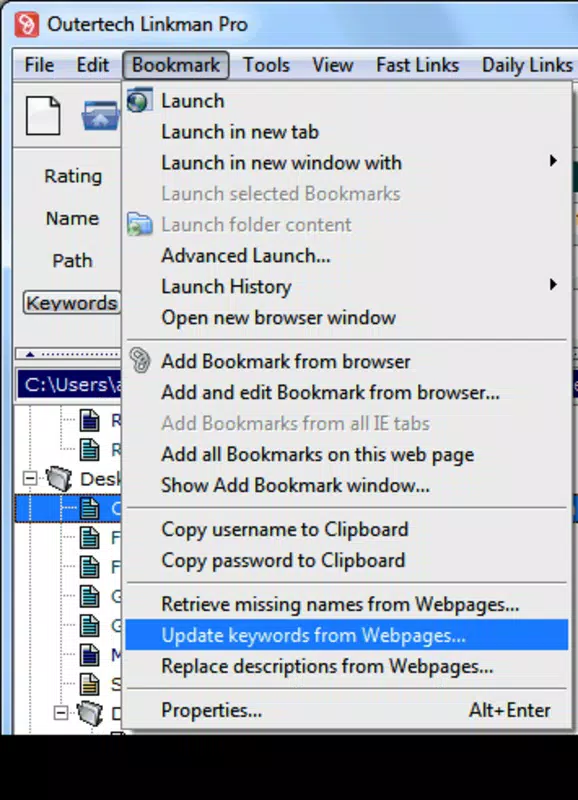Open Properties... from Bookmark menu
This screenshot has height=800, width=578.
347,710
